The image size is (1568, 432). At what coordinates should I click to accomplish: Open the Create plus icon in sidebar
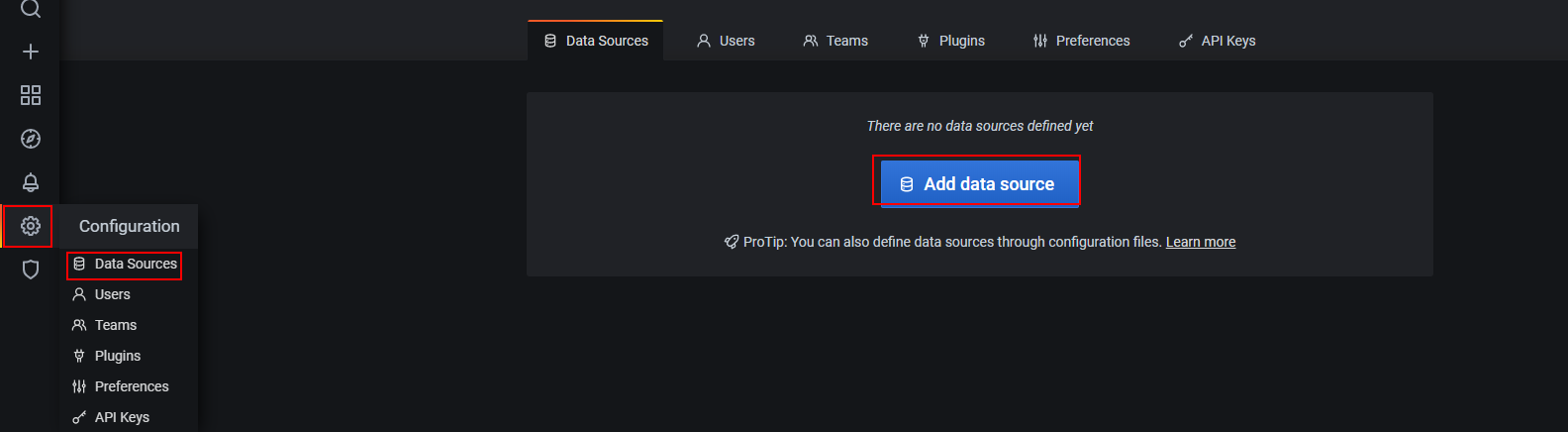tap(31, 52)
